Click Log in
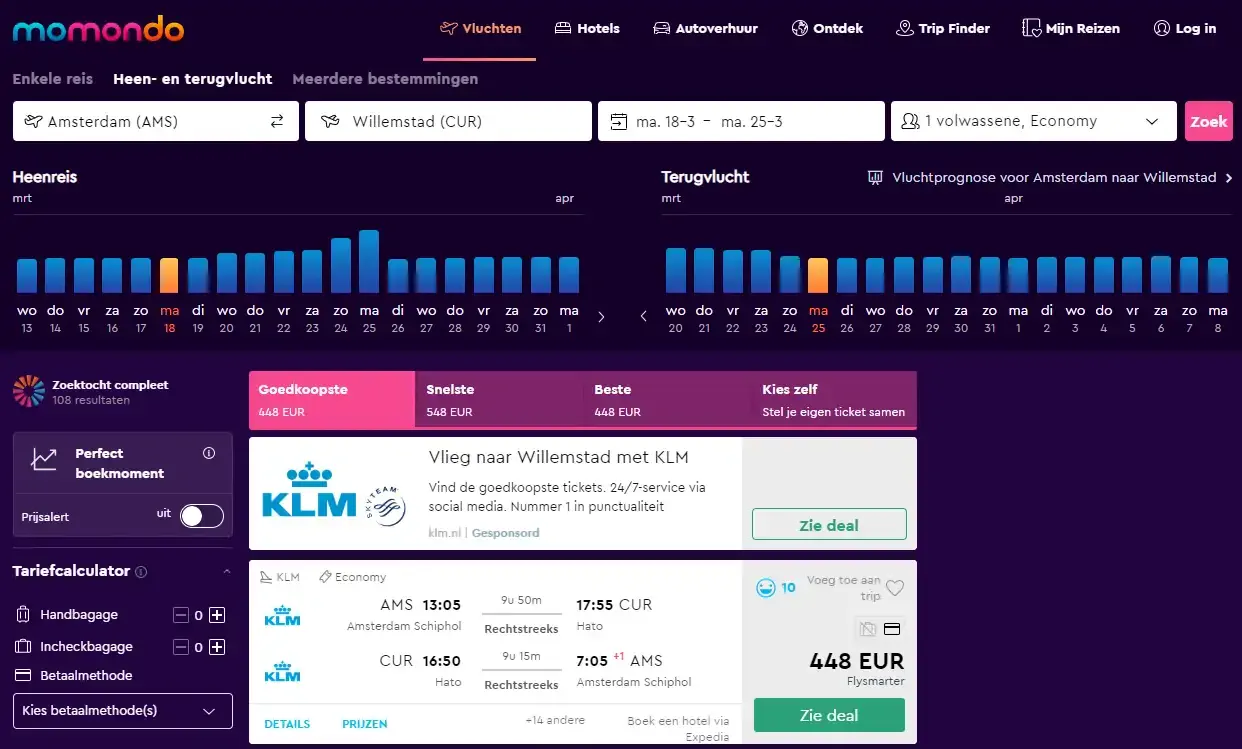Screen dimensions: 1242x749 click(x=1185, y=28)
